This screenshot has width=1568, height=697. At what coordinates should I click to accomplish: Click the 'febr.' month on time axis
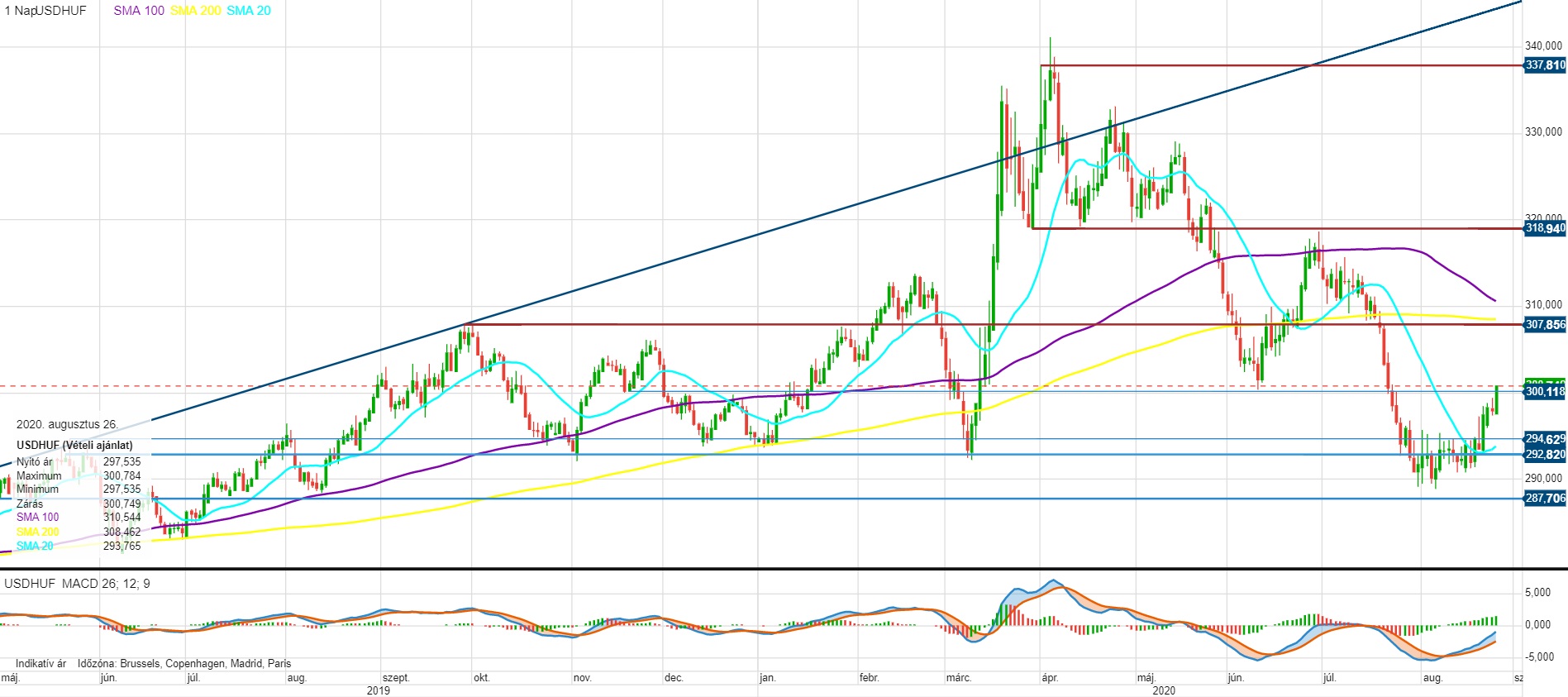click(x=869, y=678)
